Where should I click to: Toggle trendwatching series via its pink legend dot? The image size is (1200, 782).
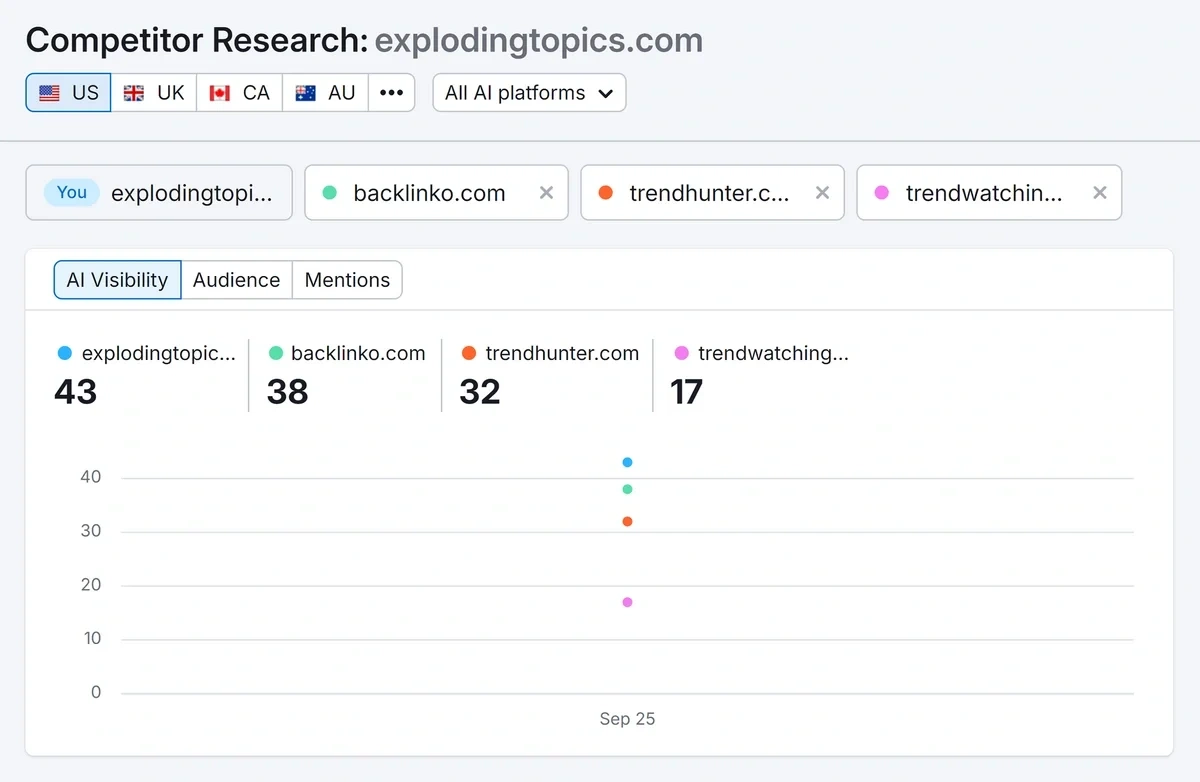click(681, 352)
